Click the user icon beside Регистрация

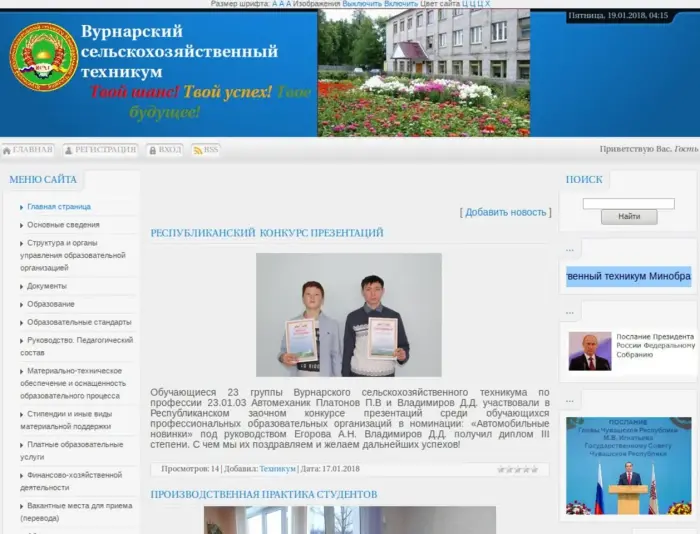[x=69, y=150]
